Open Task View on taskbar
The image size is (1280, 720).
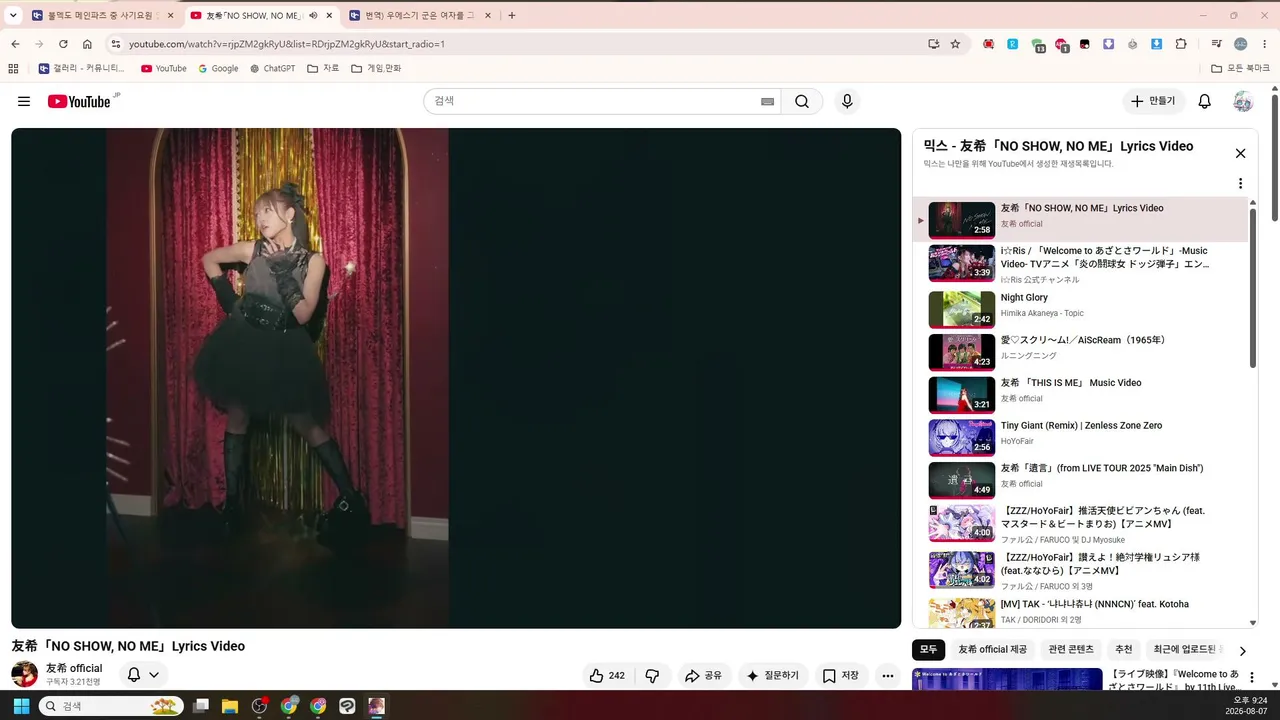pos(201,706)
